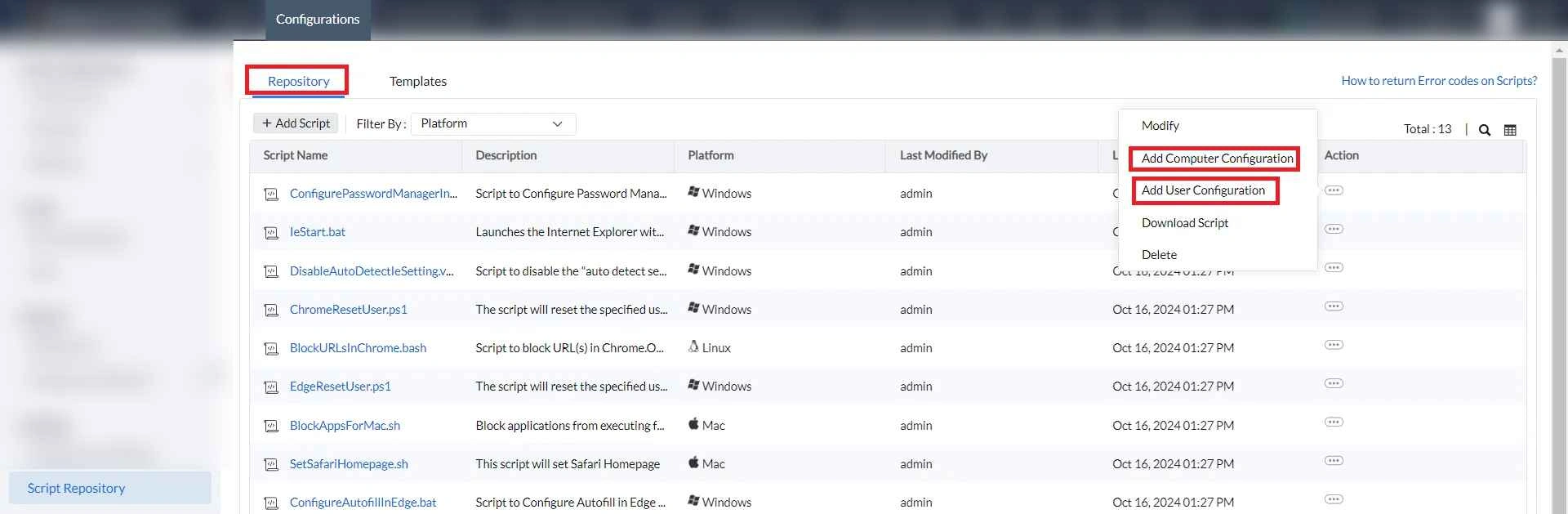Screen dimensions: 1568x514
Task: Open action ellipsis for BlockURLsInChrome.bash row
Action: coord(1334,345)
